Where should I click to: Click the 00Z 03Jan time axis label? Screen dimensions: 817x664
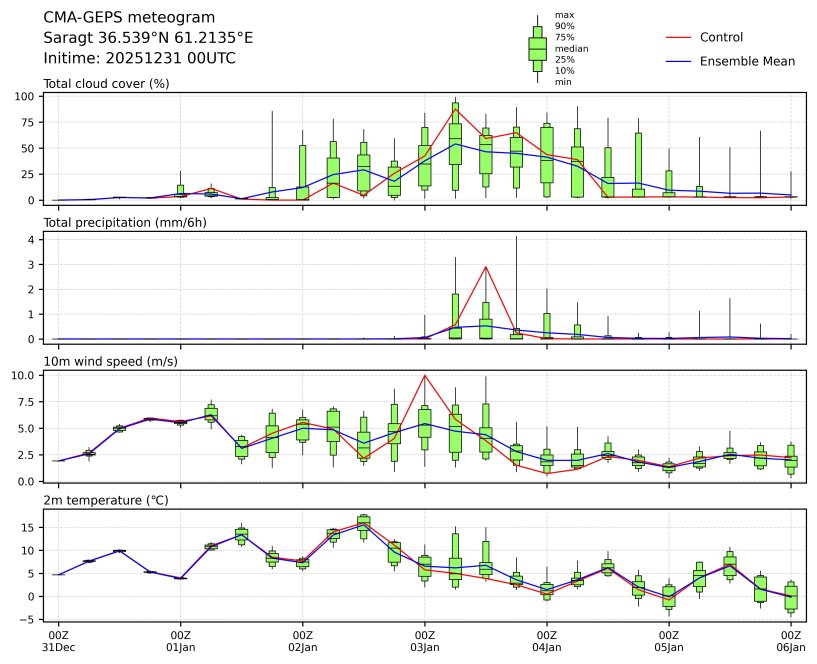point(425,641)
